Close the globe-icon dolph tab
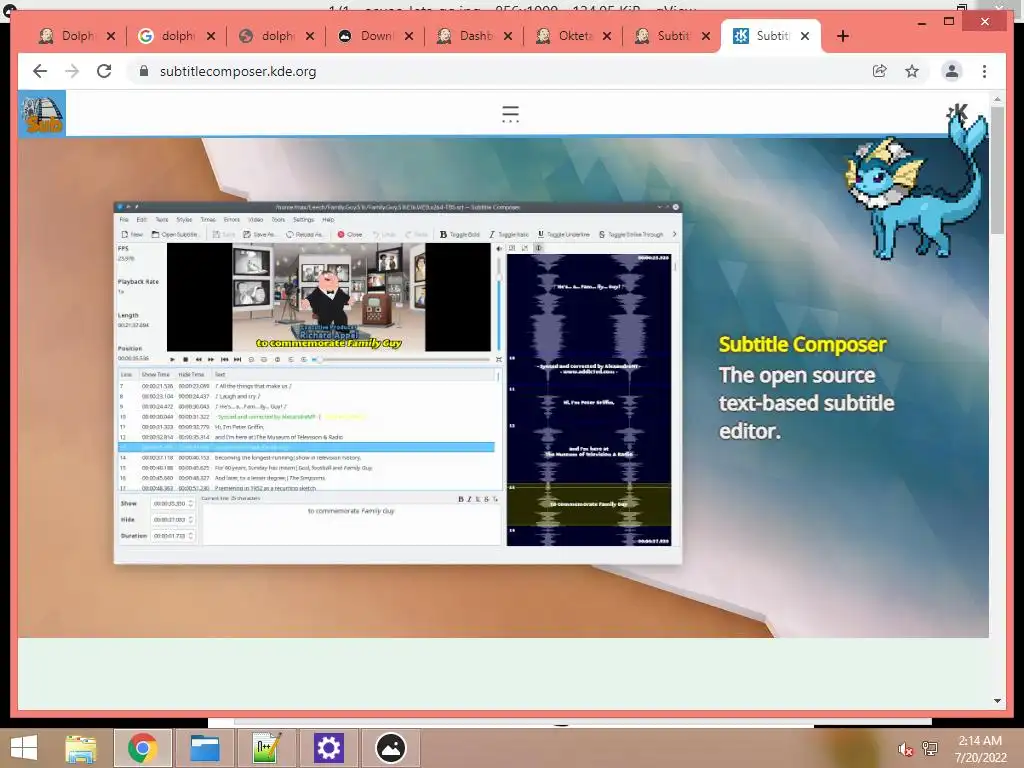Screen dimensions: 1024x768 pyautogui.click(x=310, y=36)
